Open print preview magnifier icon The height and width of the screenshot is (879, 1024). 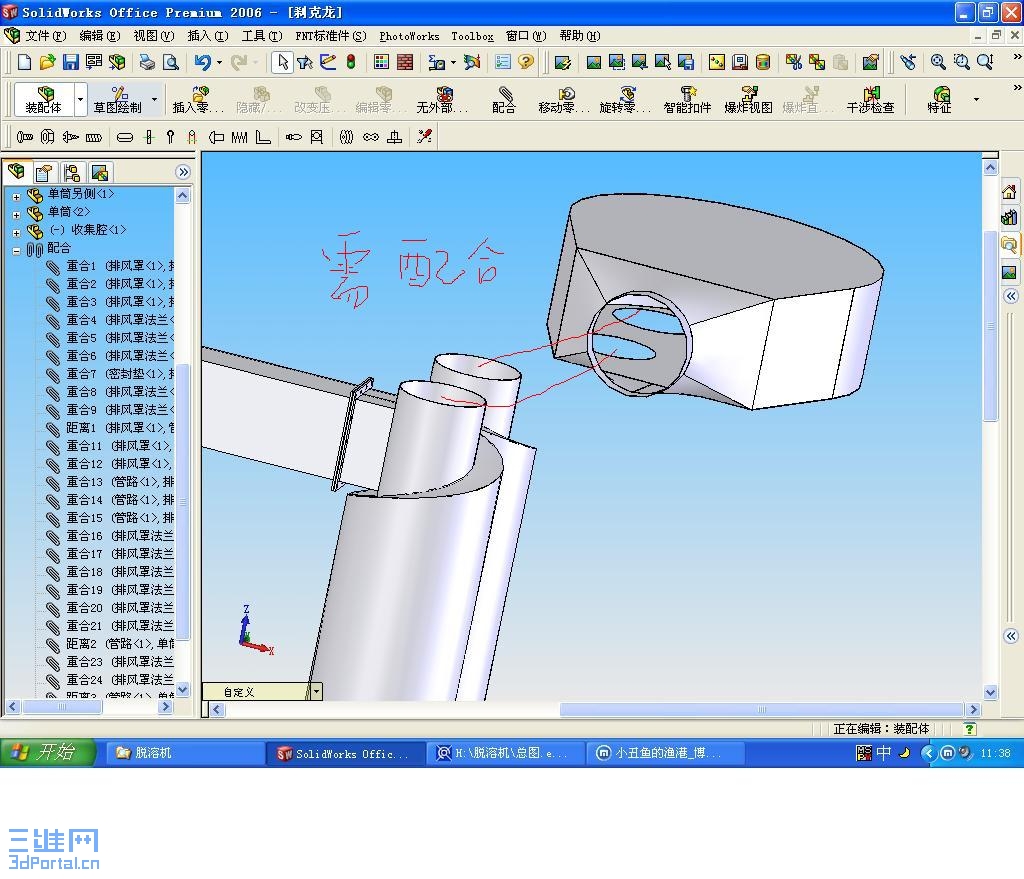click(170, 62)
